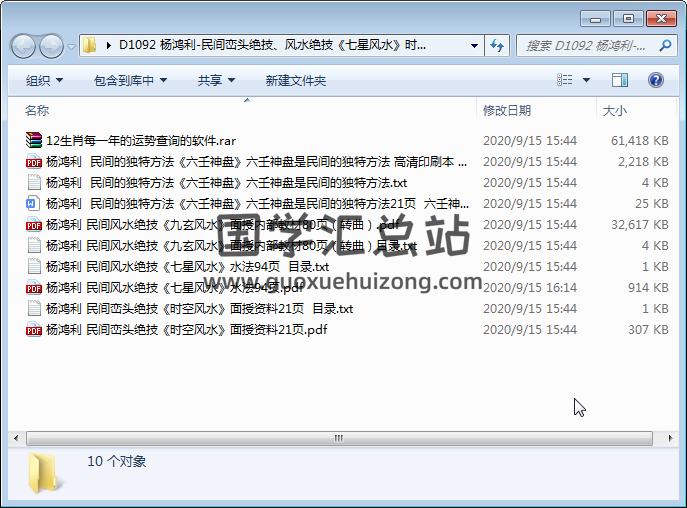Toggle the preview pane icon
687x508 pixels.
tap(620, 80)
